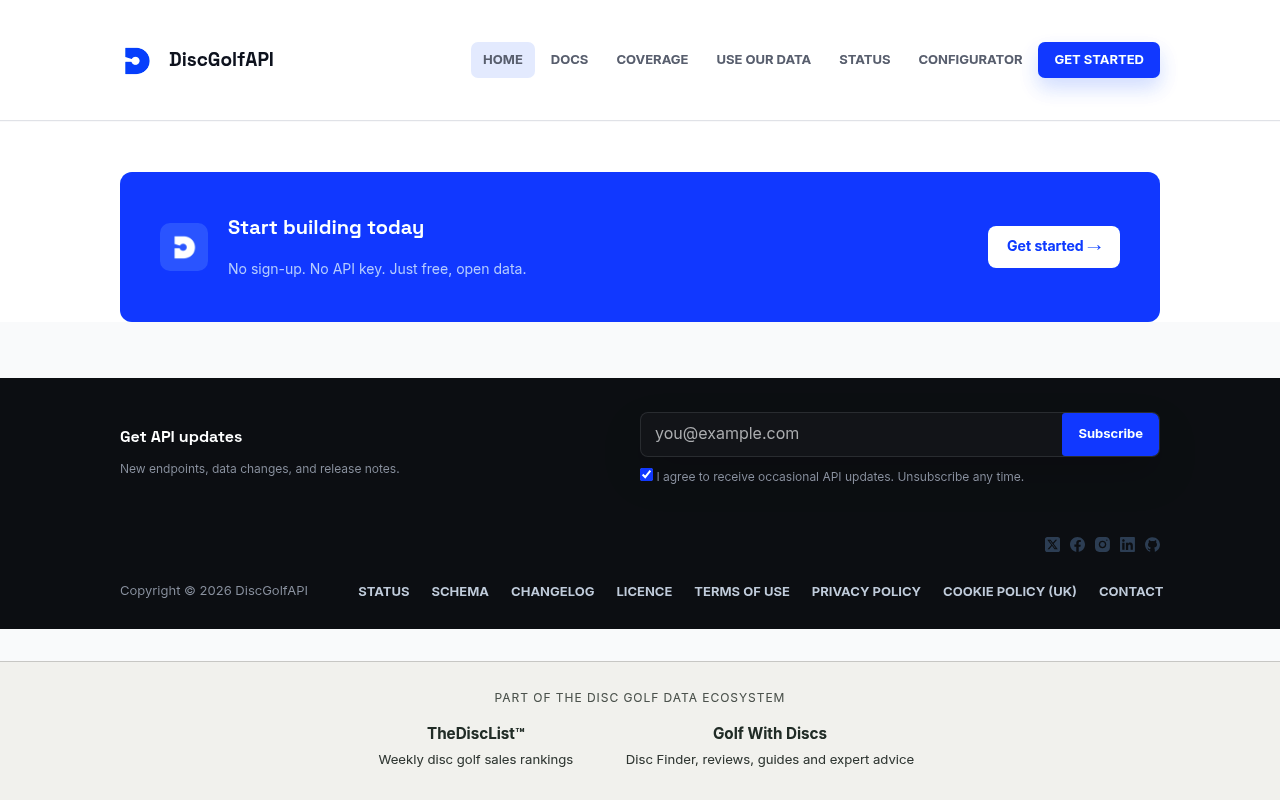This screenshot has width=1280, height=800.
Task: Click 'Get API updates' heading
Action: 181,437
